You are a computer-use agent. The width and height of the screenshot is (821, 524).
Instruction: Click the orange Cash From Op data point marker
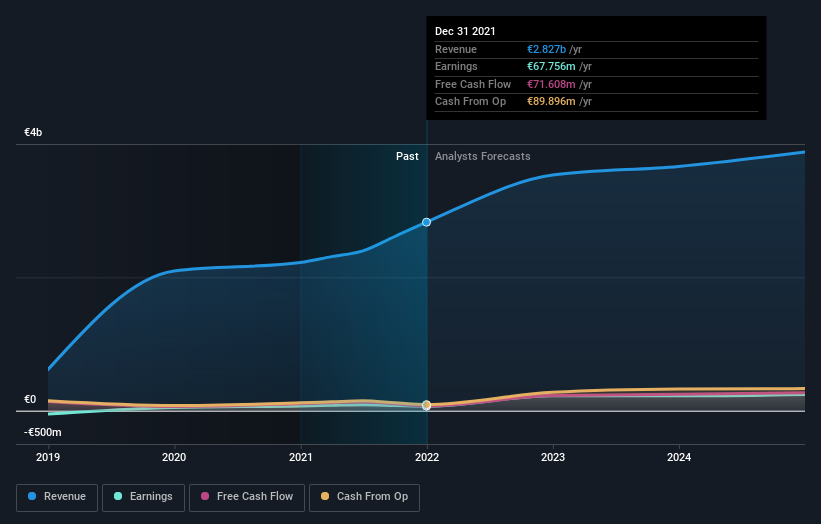click(x=427, y=405)
